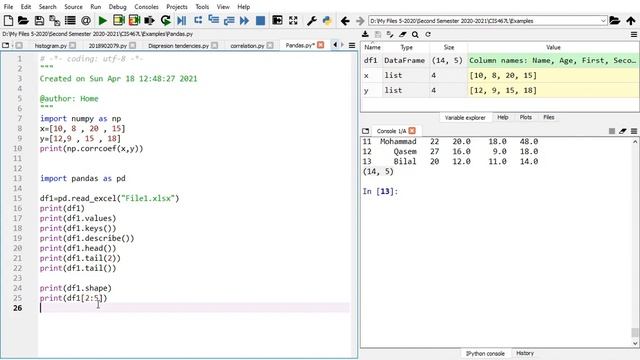Refresh variables icon in Variable explorer
Screen dimensions: 640x360
pyautogui.click(x=428, y=34)
